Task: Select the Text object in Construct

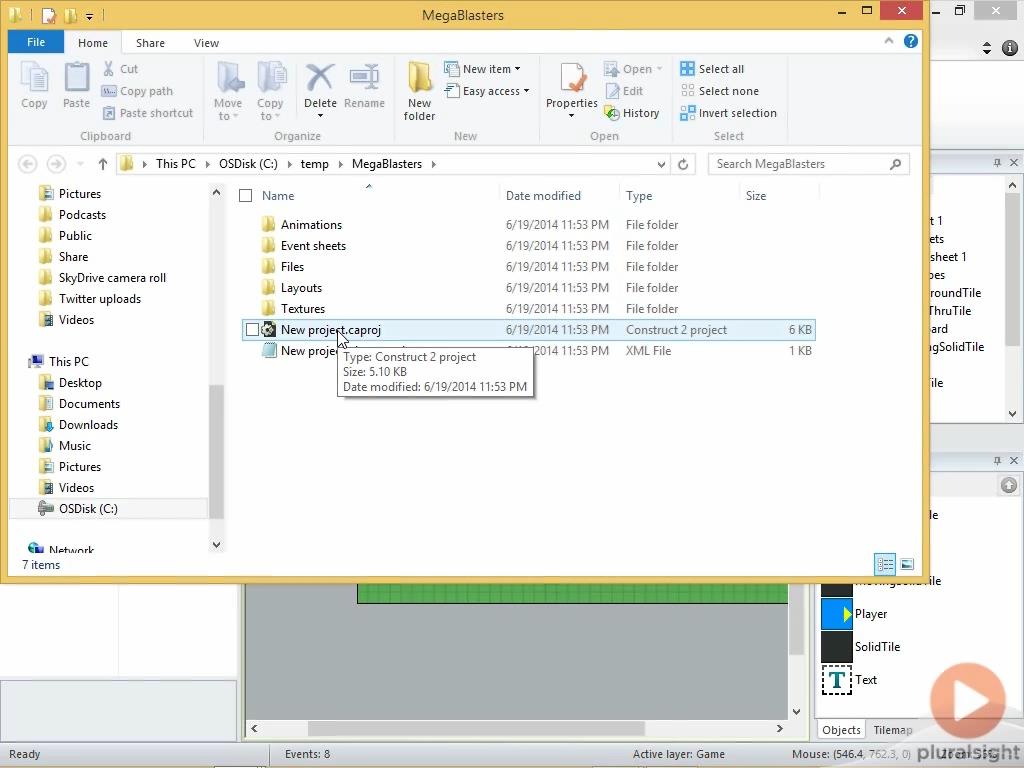Action: [850, 680]
